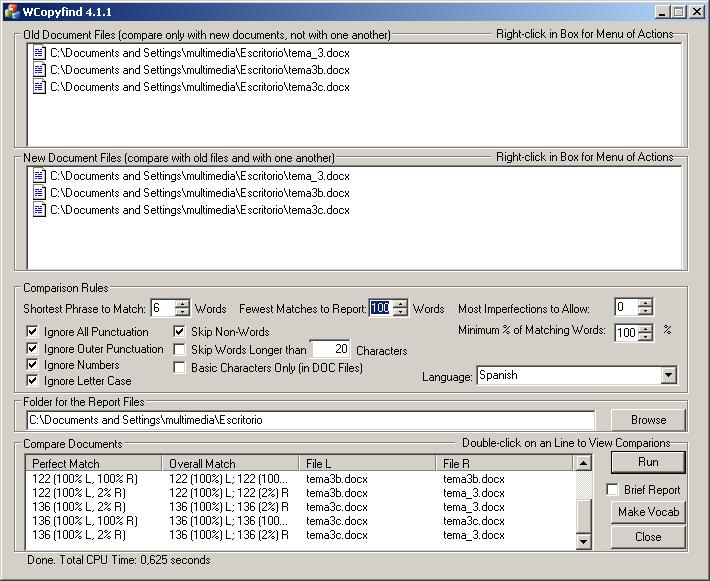The width and height of the screenshot is (710, 581).
Task: Click Fewest Matches to Report field
Action: tap(381, 308)
